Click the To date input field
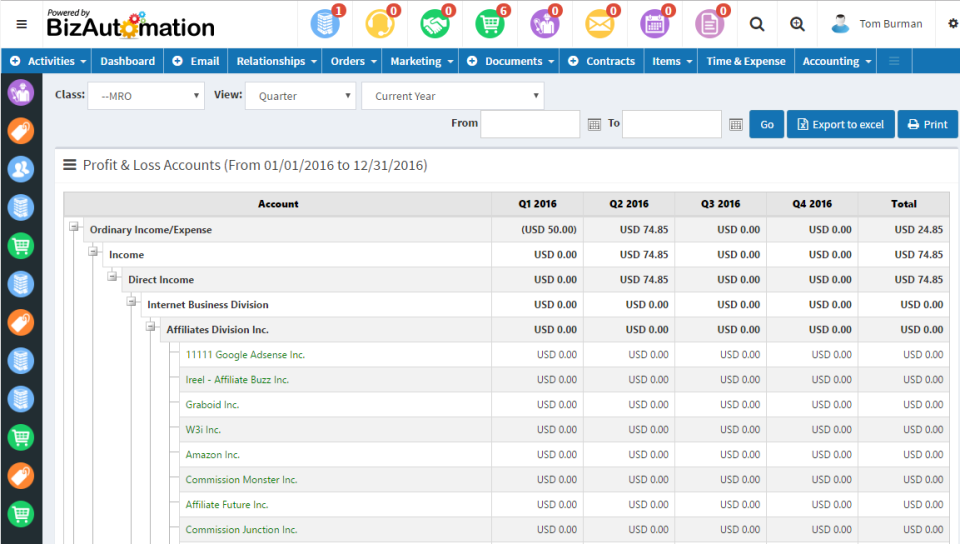Image resolution: width=960 pixels, height=544 pixels. coord(671,124)
